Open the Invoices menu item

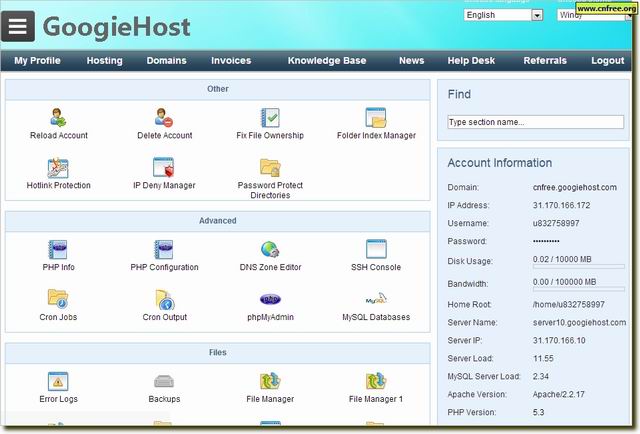231,61
